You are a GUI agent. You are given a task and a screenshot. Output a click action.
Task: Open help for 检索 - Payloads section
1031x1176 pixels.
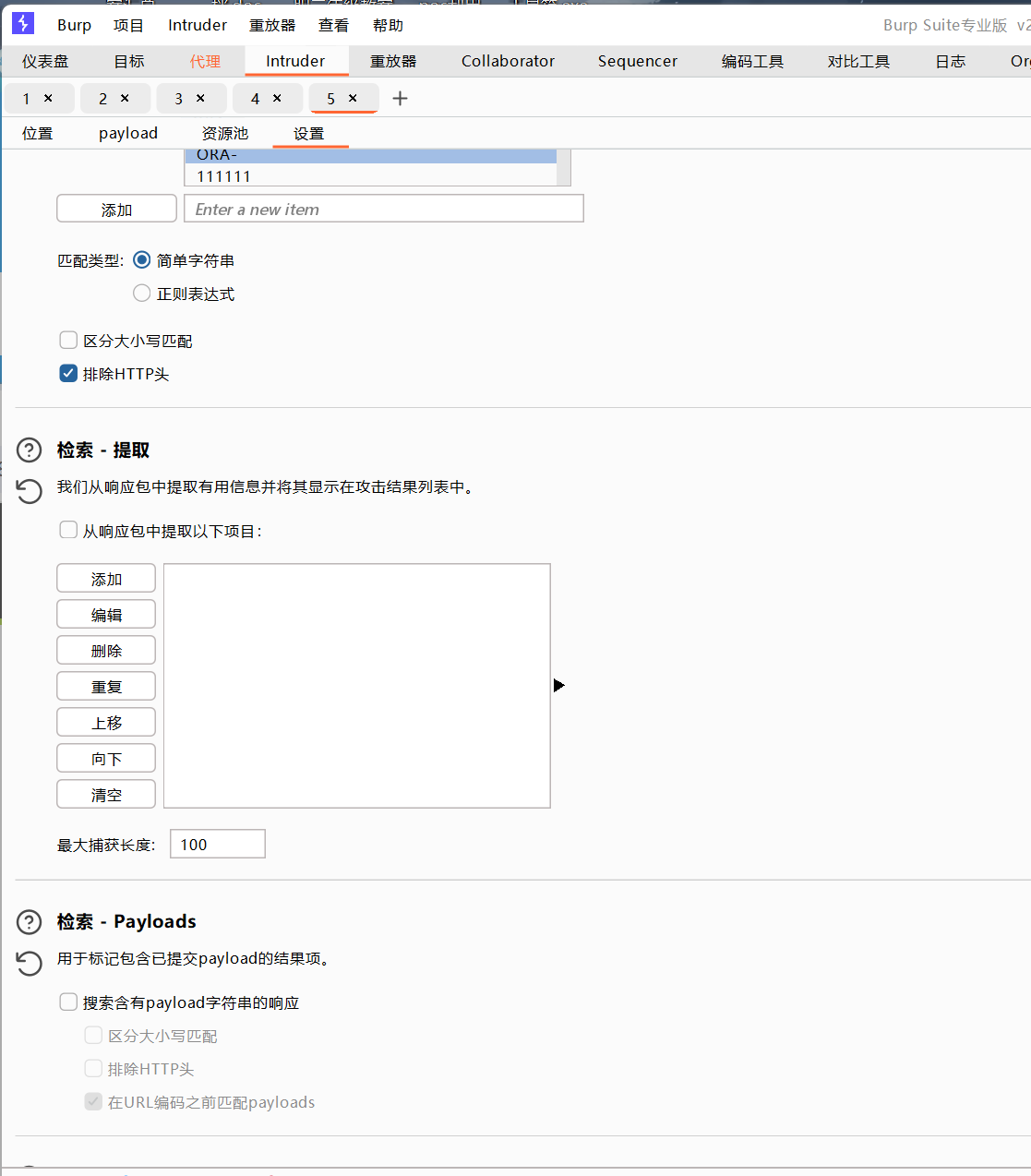[30, 922]
